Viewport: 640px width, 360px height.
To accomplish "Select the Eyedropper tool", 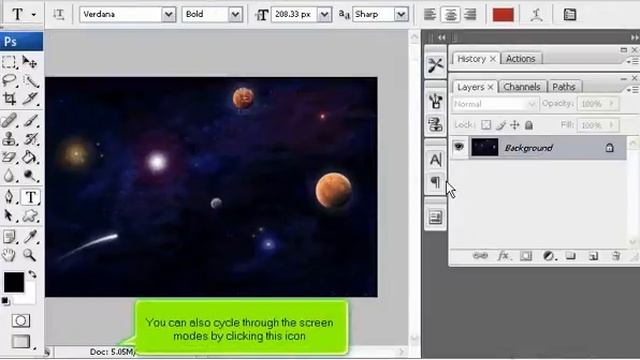I will click(x=31, y=237).
